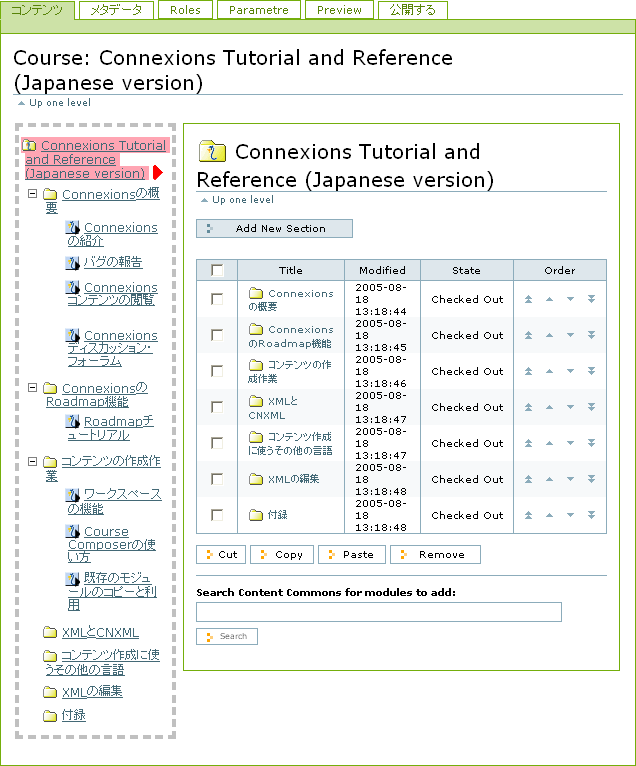Move XMLの編集 row up one
This screenshot has height=766, width=636.
point(550,479)
